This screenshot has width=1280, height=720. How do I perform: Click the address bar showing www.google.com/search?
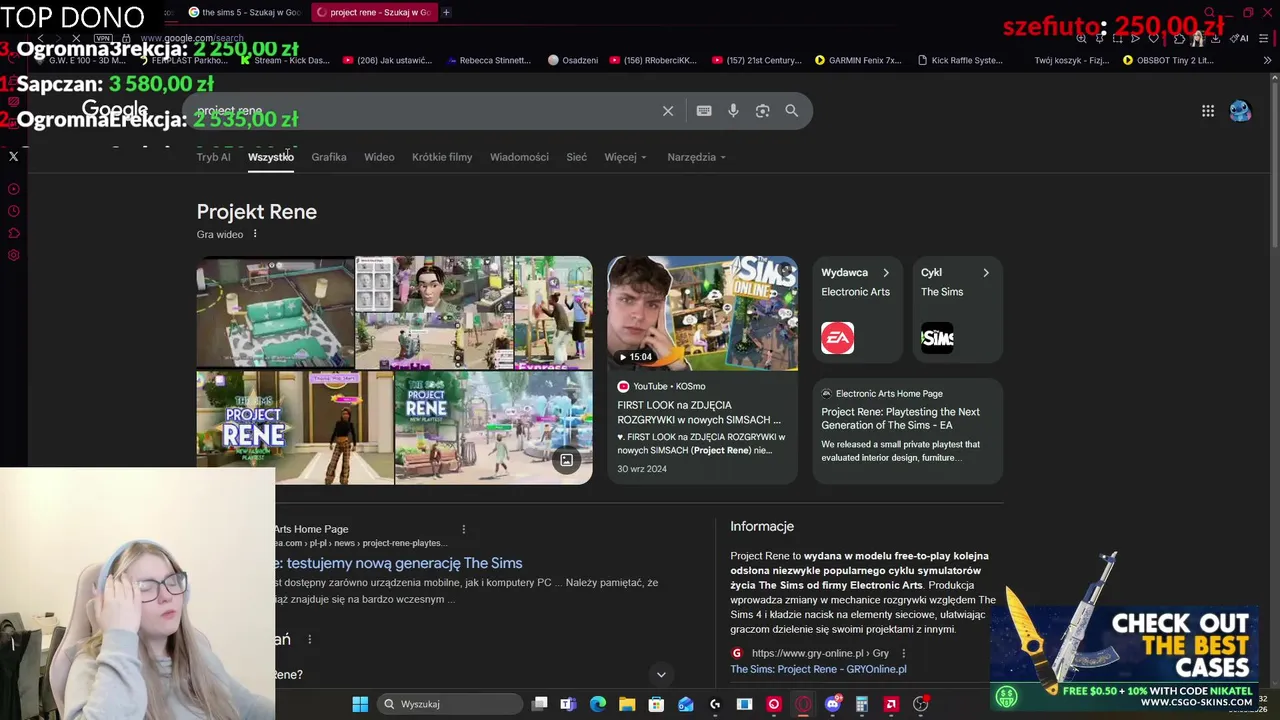tap(190, 38)
